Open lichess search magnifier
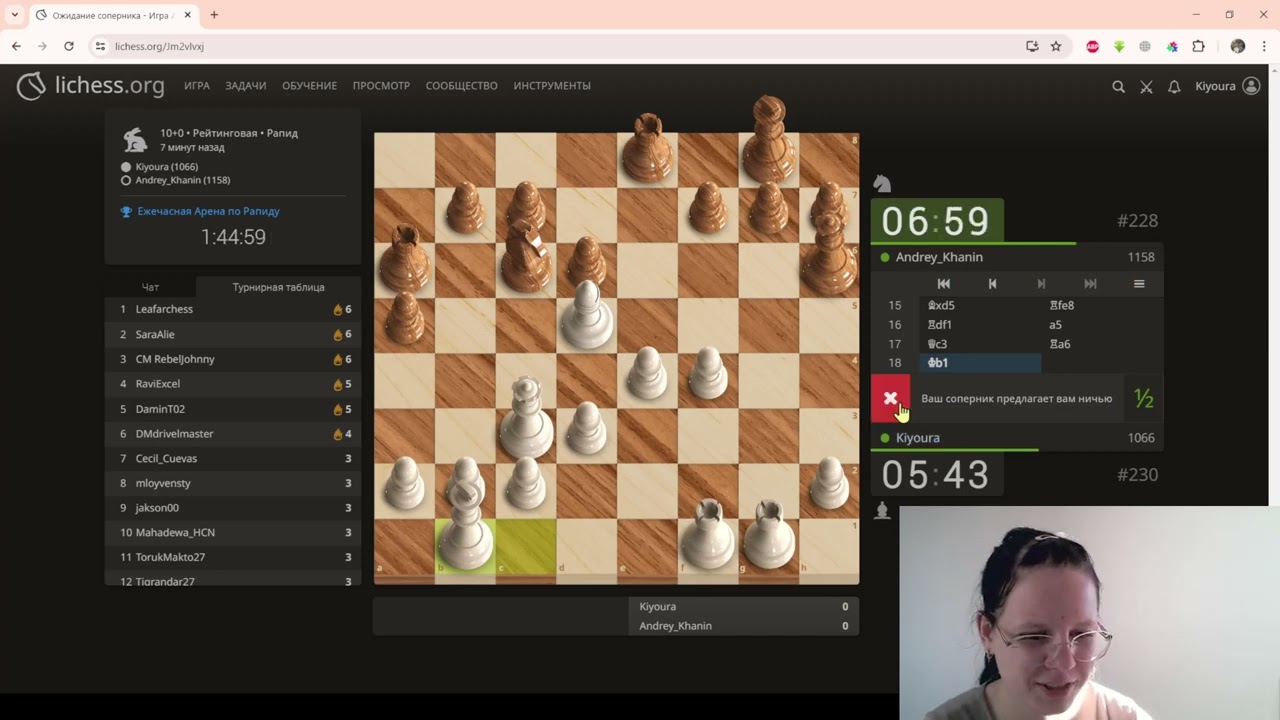Screen dimensions: 1280x720 tap(1118, 86)
